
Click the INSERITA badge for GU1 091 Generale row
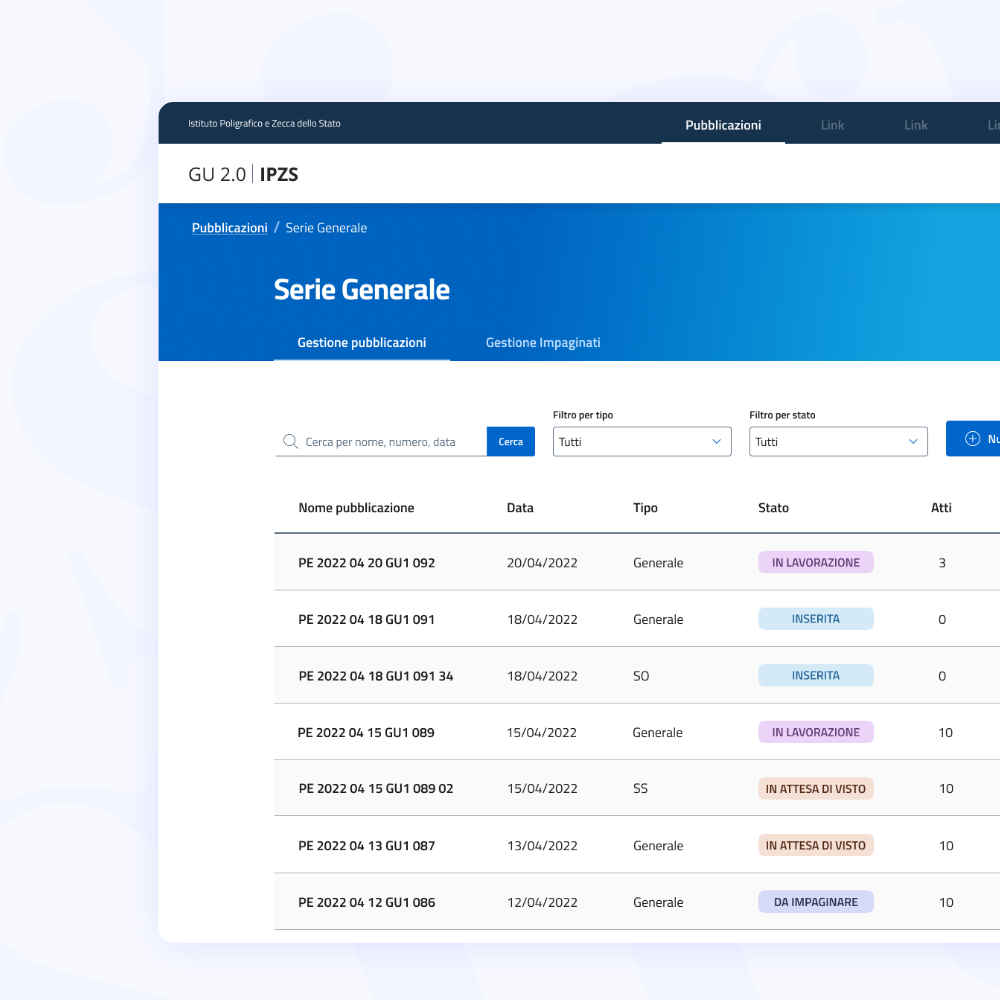point(816,619)
